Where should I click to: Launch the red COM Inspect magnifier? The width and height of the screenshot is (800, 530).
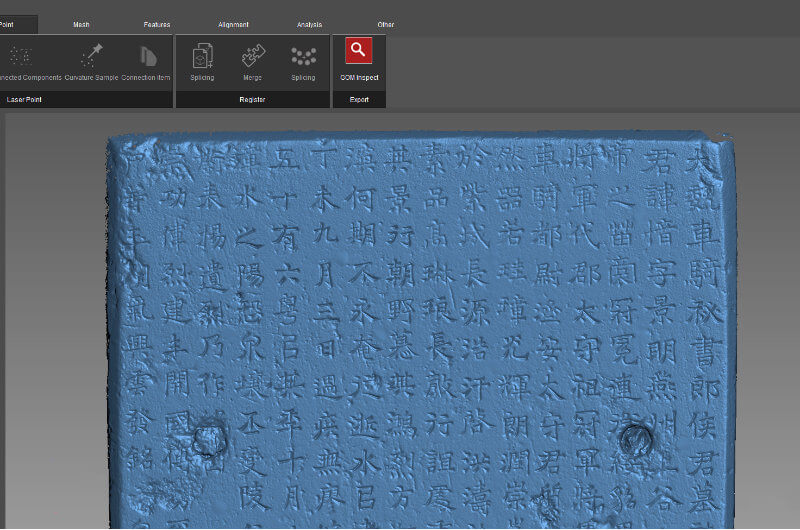[x=359, y=59]
